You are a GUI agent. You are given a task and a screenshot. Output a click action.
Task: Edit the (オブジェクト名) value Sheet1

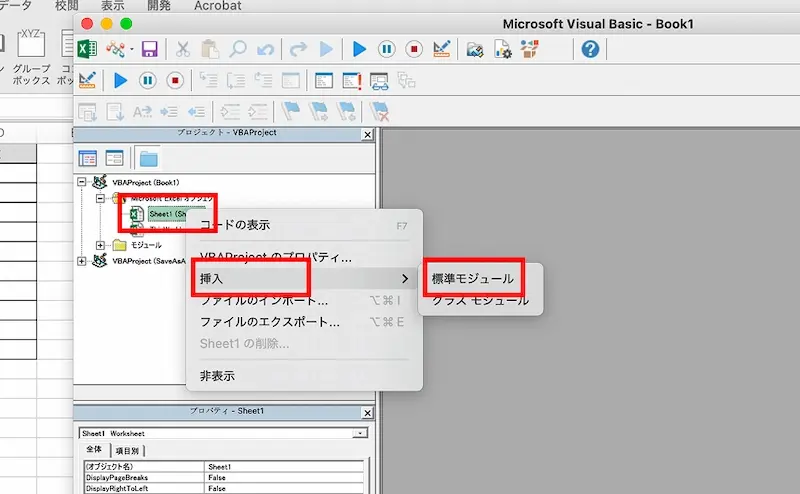click(285, 466)
